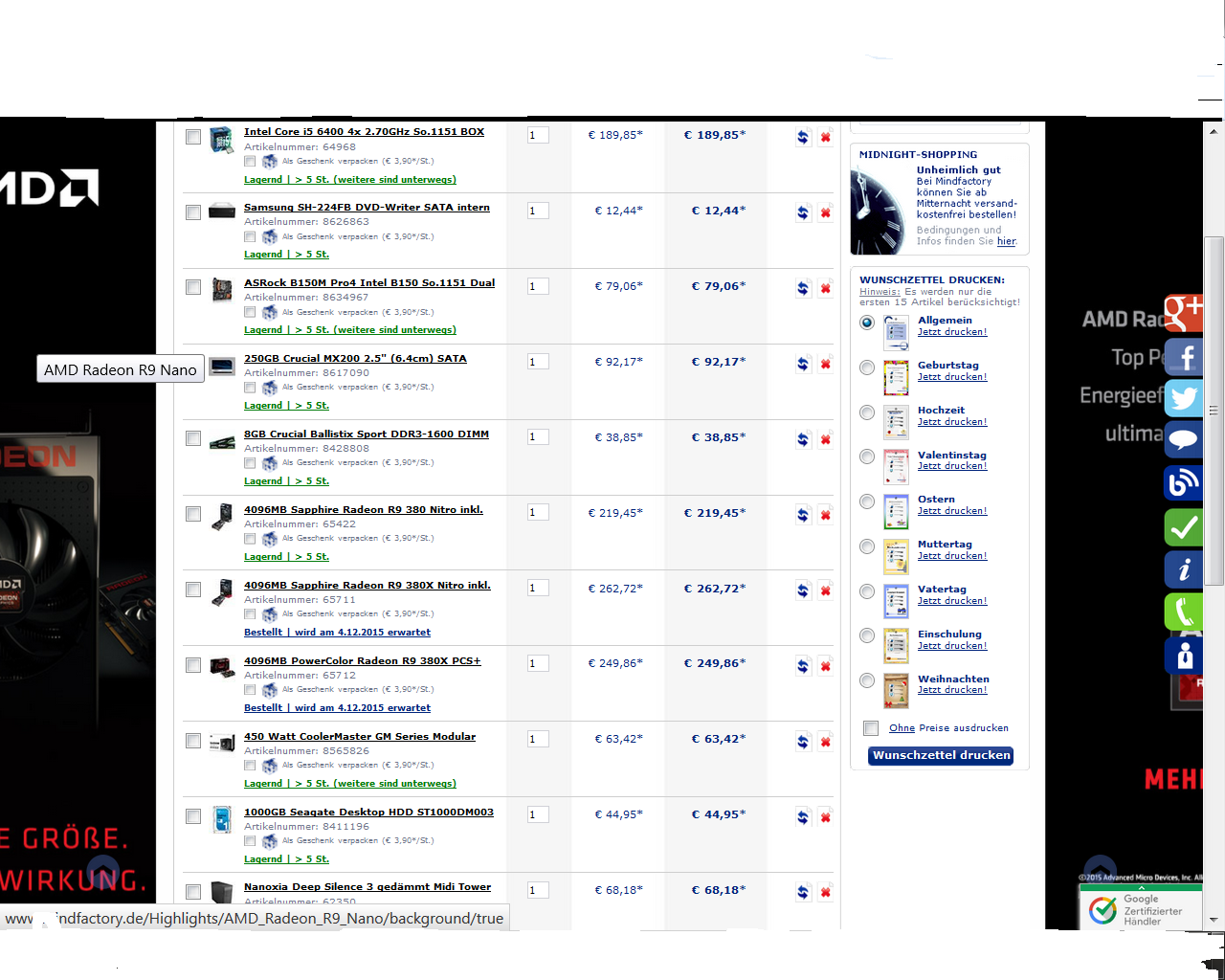Open the 'hier' link in Midnight-Shopping box
Image resolution: width=1225 pixels, height=980 pixels.
[1006, 241]
